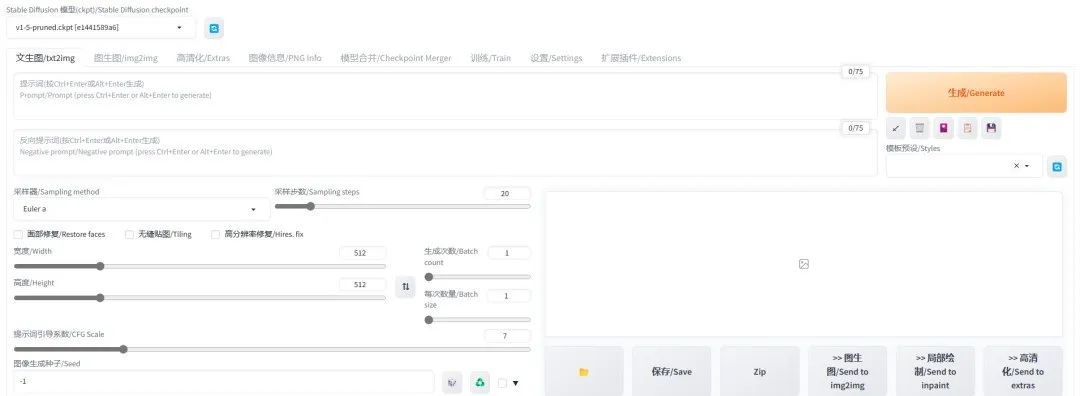This screenshot has height=396, width=1080.
Task: Click the purple extra networks card icon
Action: click(943, 128)
